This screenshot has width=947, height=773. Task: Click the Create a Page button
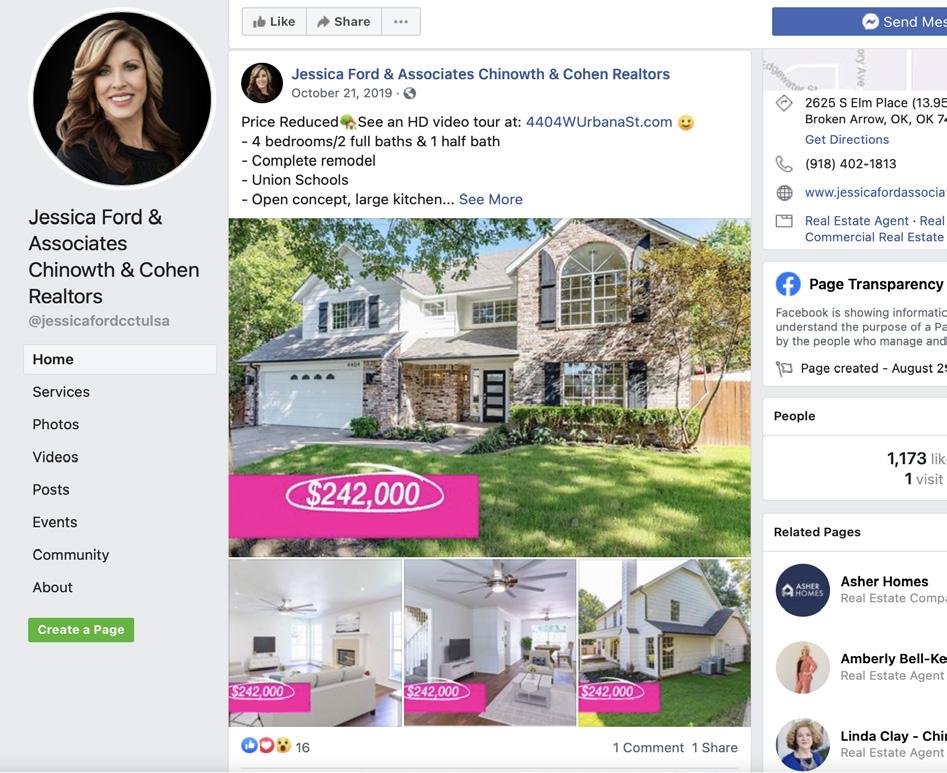(81, 630)
